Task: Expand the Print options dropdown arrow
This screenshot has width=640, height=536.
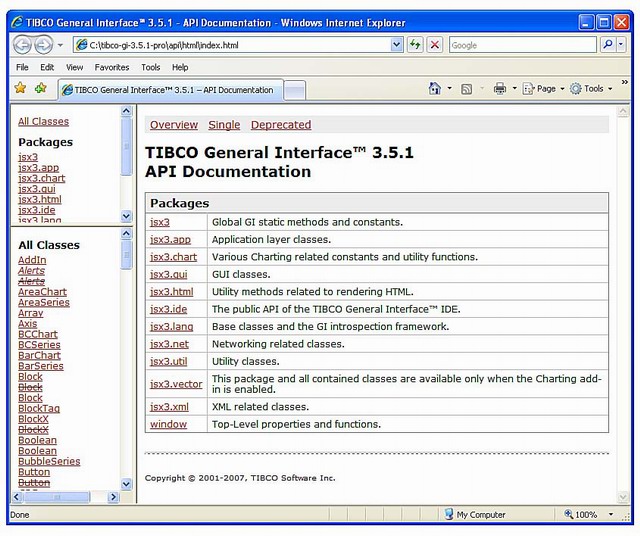Action: coord(515,88)
